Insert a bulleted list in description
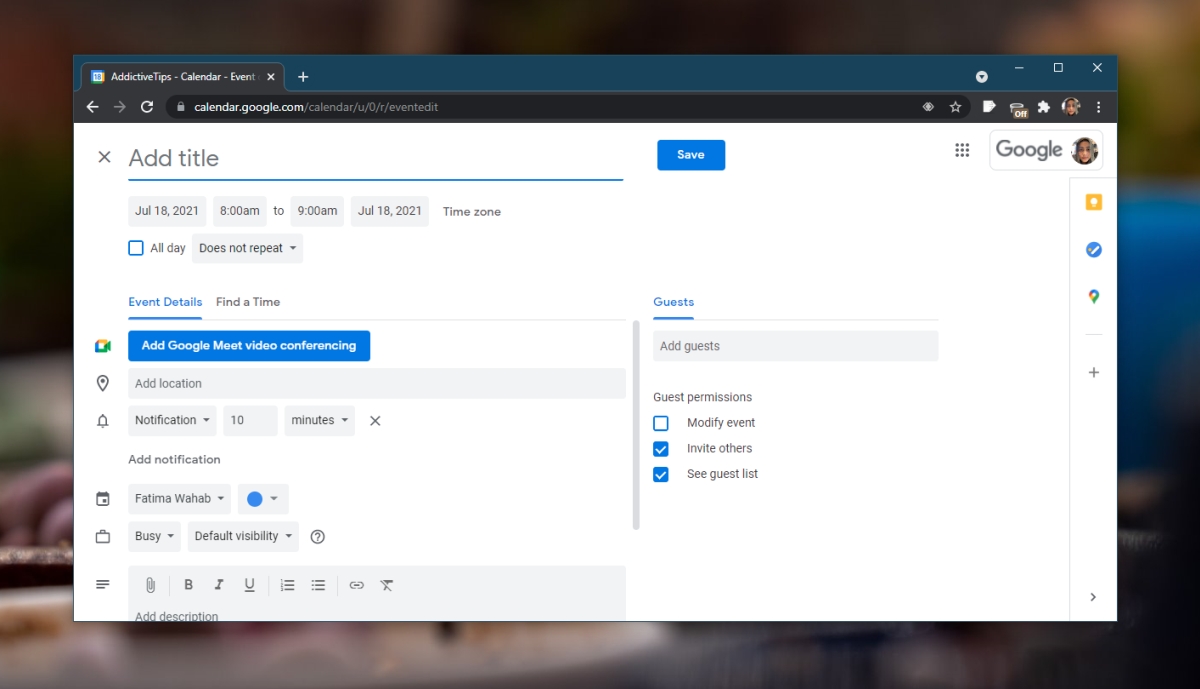 click(x=318, y=585)
